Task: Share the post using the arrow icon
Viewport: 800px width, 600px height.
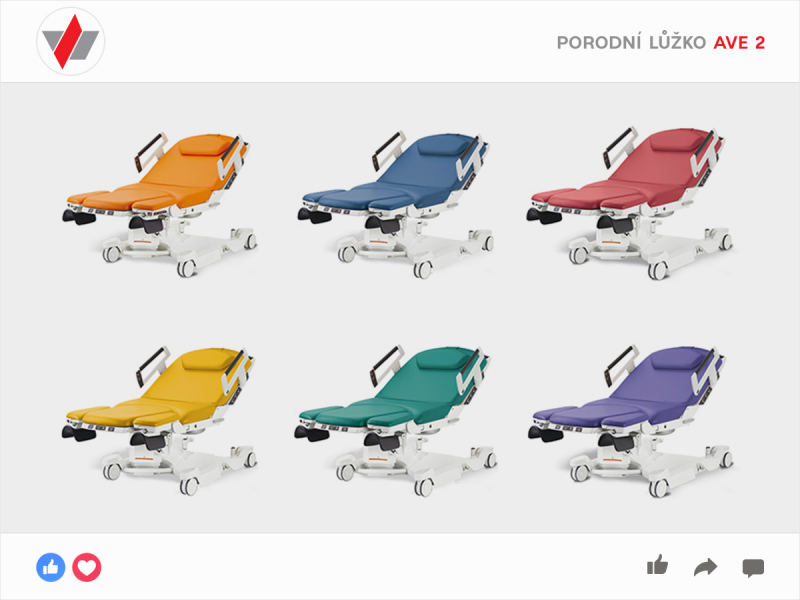Action: click(x=706, y=567)
